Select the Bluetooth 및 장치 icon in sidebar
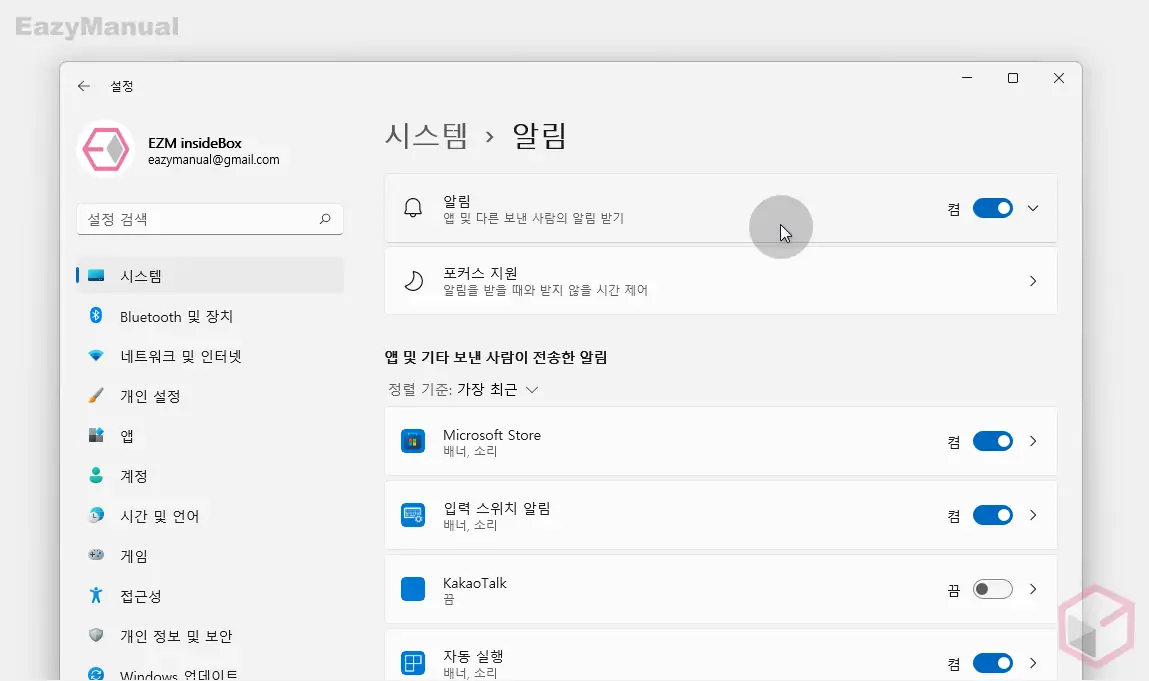The width and height of the screenshot is (1149, 681). pos(95,316)
